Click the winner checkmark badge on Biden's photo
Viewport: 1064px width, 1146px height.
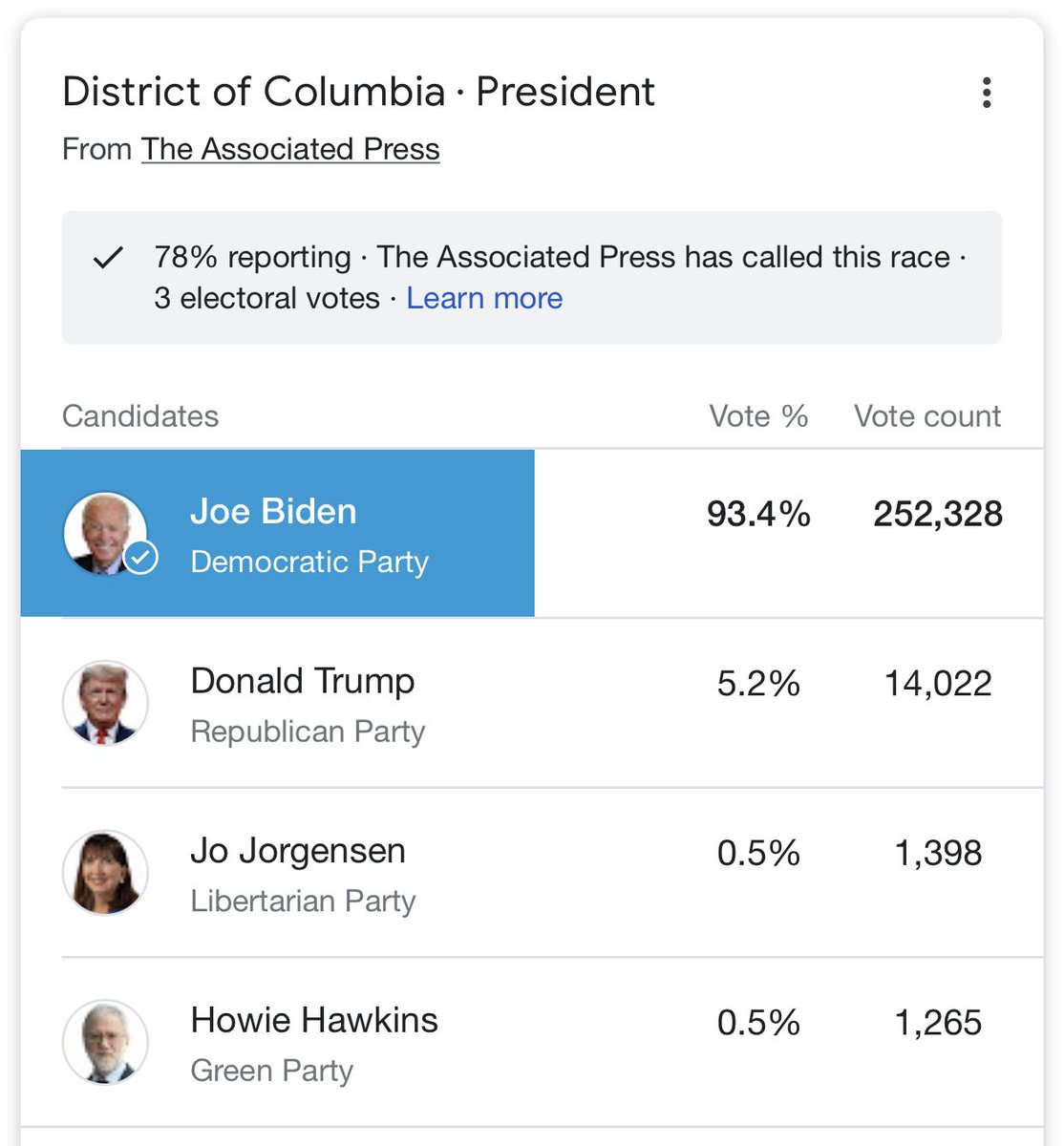[141, 559]
